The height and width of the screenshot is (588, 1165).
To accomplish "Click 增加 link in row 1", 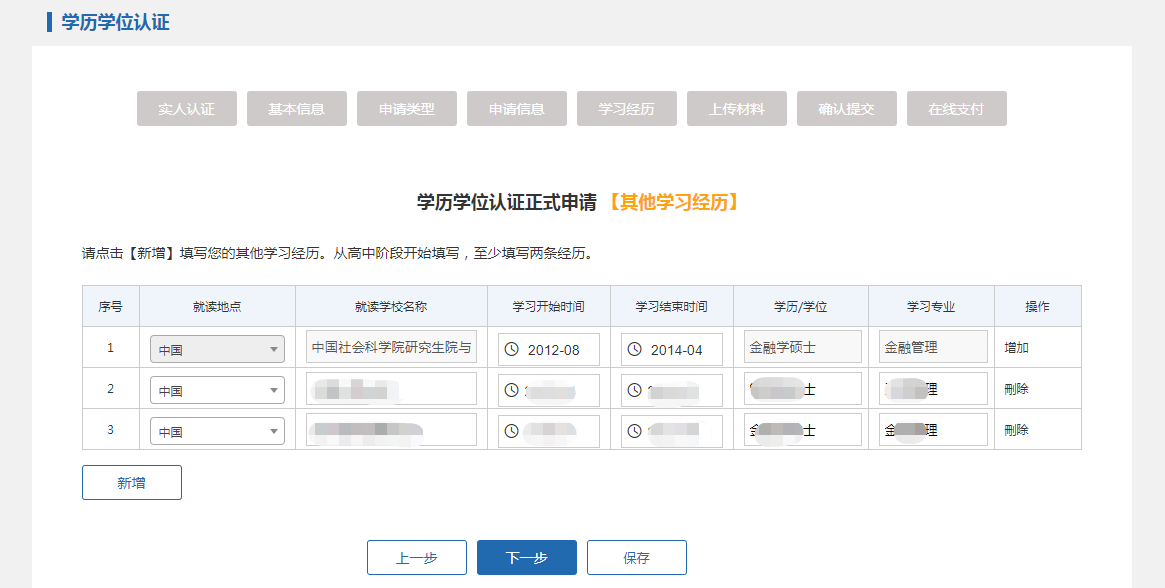I will coord(1017,348).
